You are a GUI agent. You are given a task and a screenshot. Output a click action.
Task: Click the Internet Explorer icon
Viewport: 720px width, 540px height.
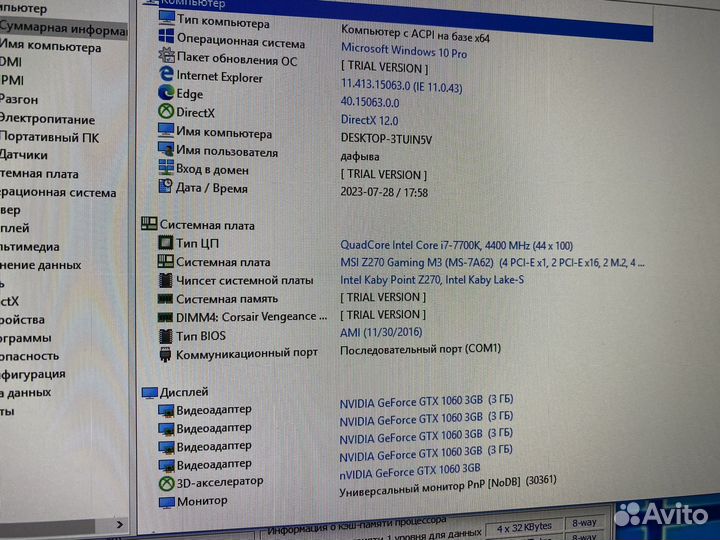166,74
